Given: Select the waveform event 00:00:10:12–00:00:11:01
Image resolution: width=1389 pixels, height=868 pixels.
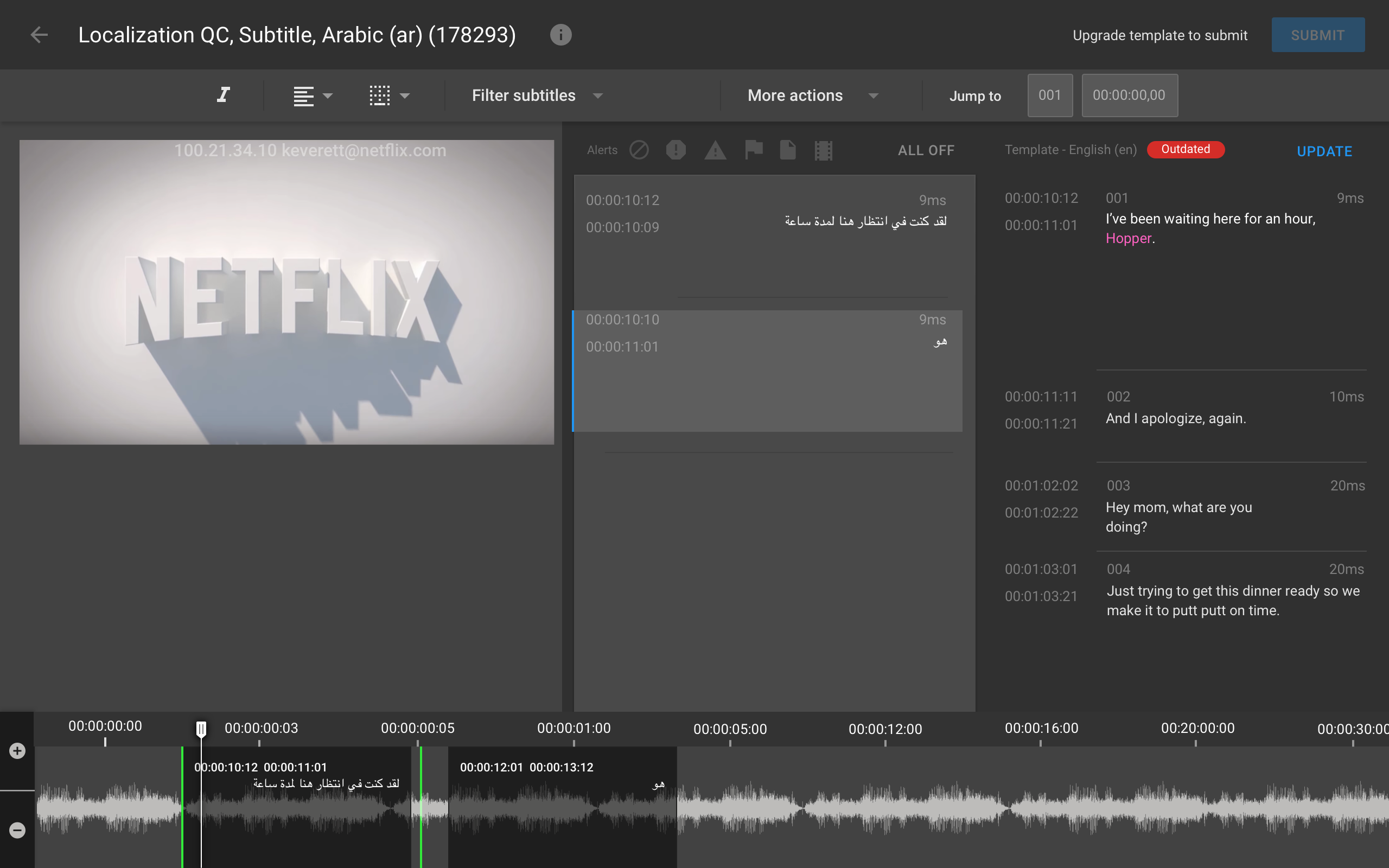Looking at the screenshot, I should click(x=298, y=807).
